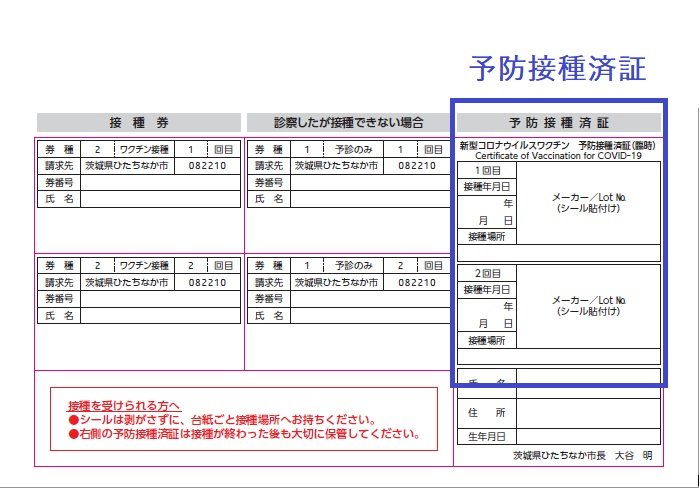Click the red 接種を受けられる方へ heading
The image size is (700, 500).
pyautogui.click(x=124, y=406)
